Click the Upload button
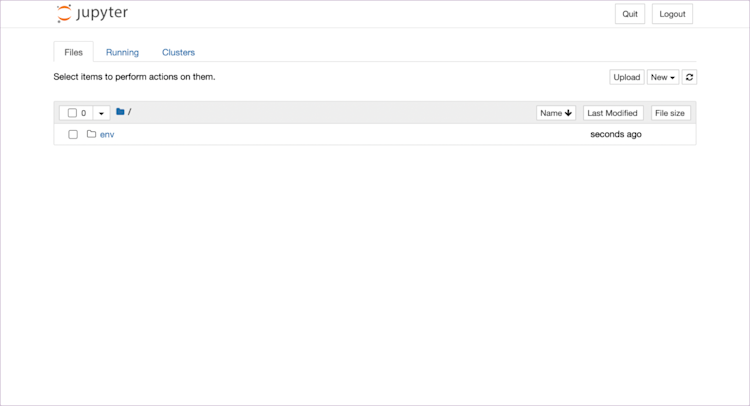750x406 pixels. [627, 77]
